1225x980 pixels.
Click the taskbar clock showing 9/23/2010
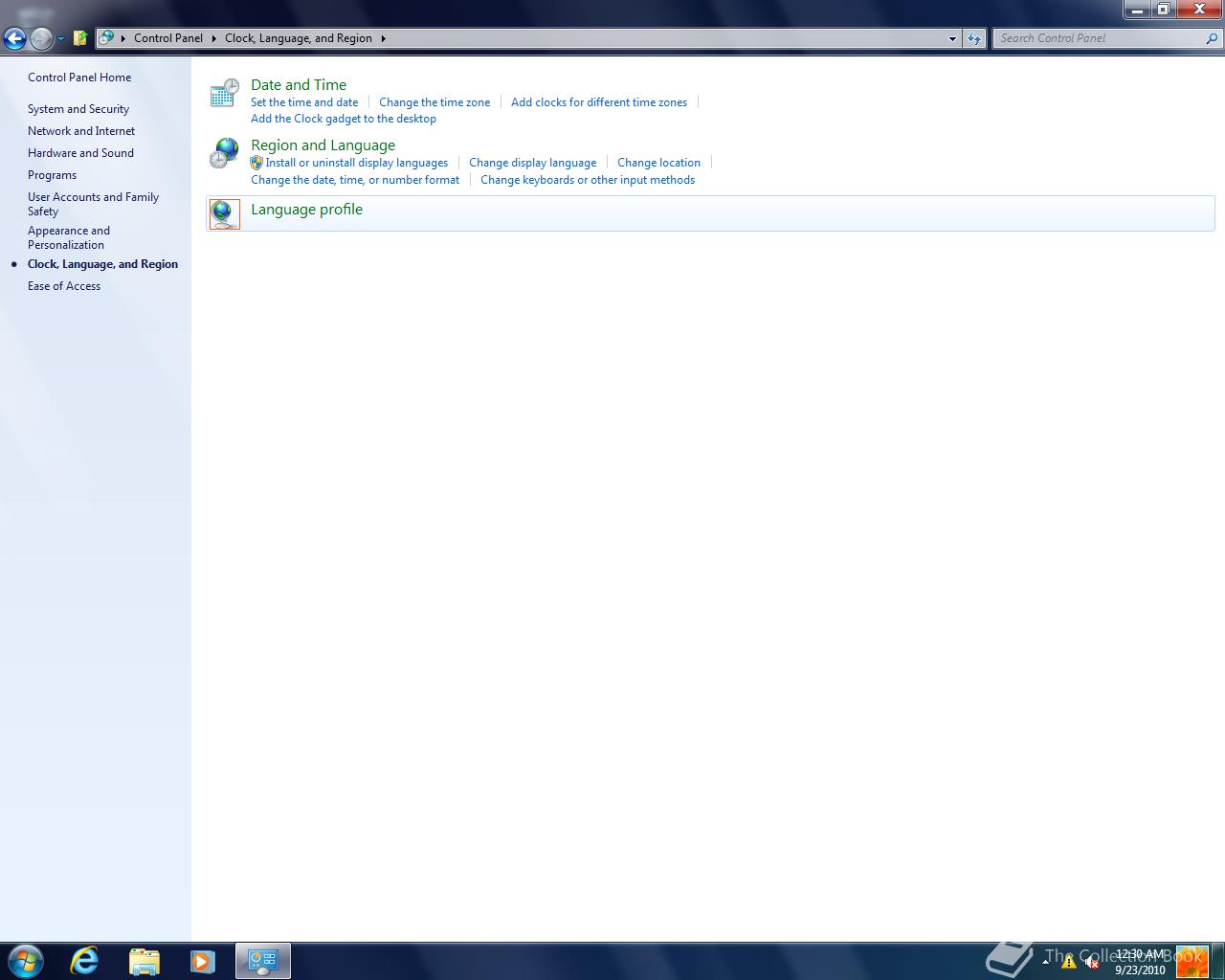[x=1140, y=962]
